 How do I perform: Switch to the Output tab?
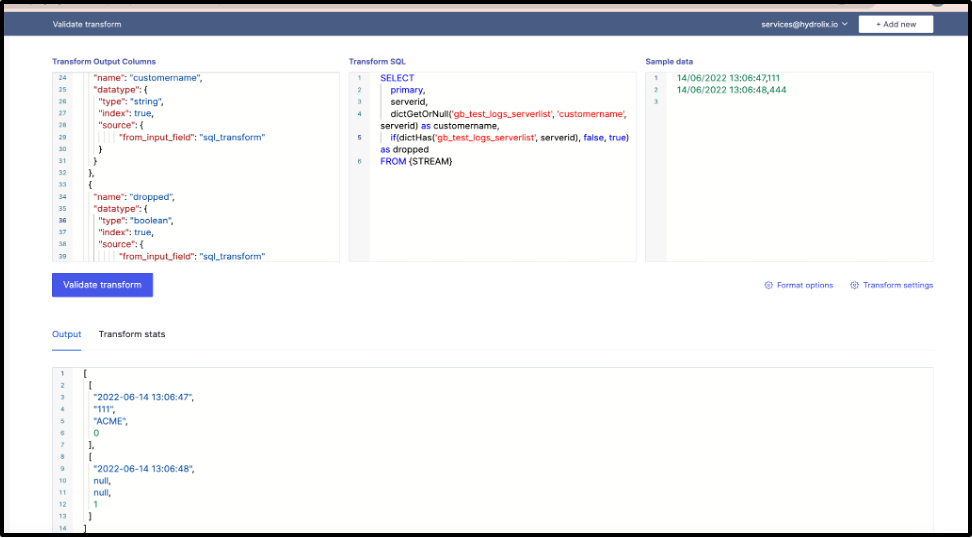[x=66, y=334]
